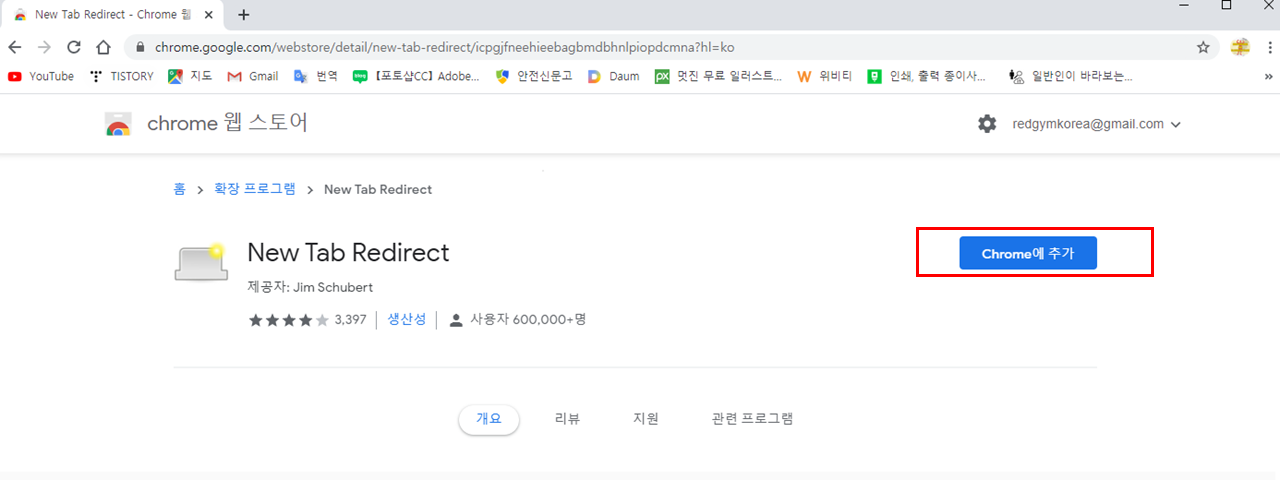Open the 지도 maps bookmark

point(189,76)
